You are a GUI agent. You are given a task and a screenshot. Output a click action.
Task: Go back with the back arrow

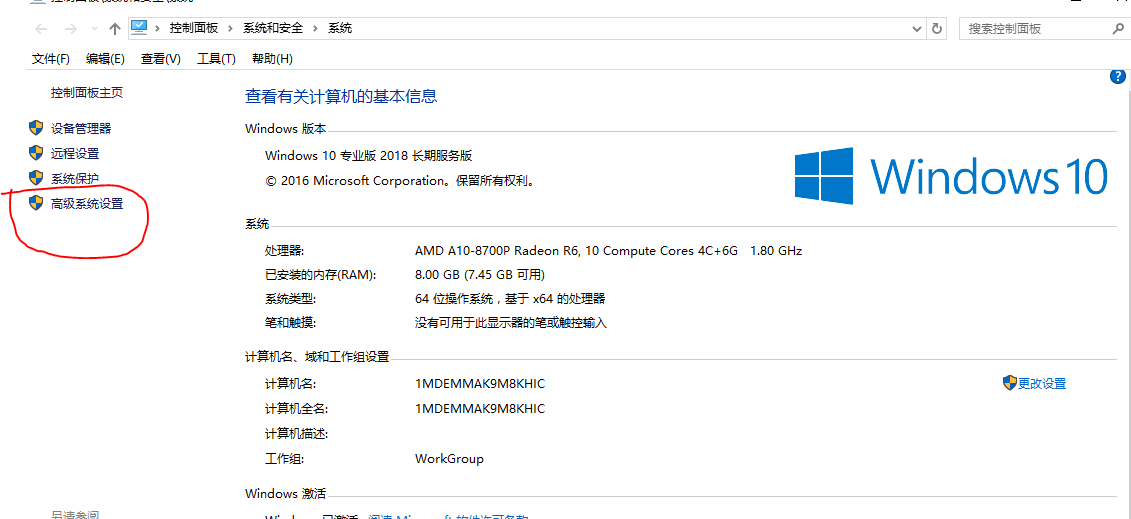point(41,29)
